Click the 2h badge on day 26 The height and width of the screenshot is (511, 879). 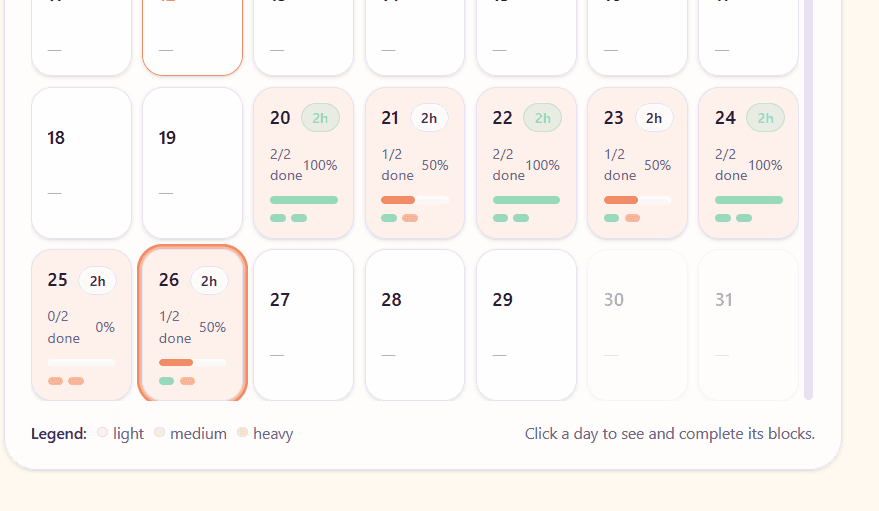point(209,281)
